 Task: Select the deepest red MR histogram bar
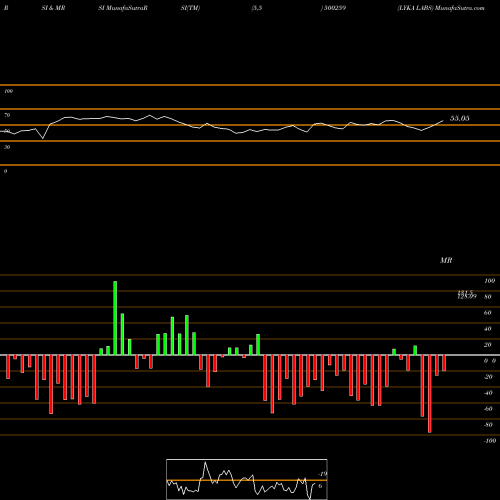pyautogui.click(x=429, y=394)
